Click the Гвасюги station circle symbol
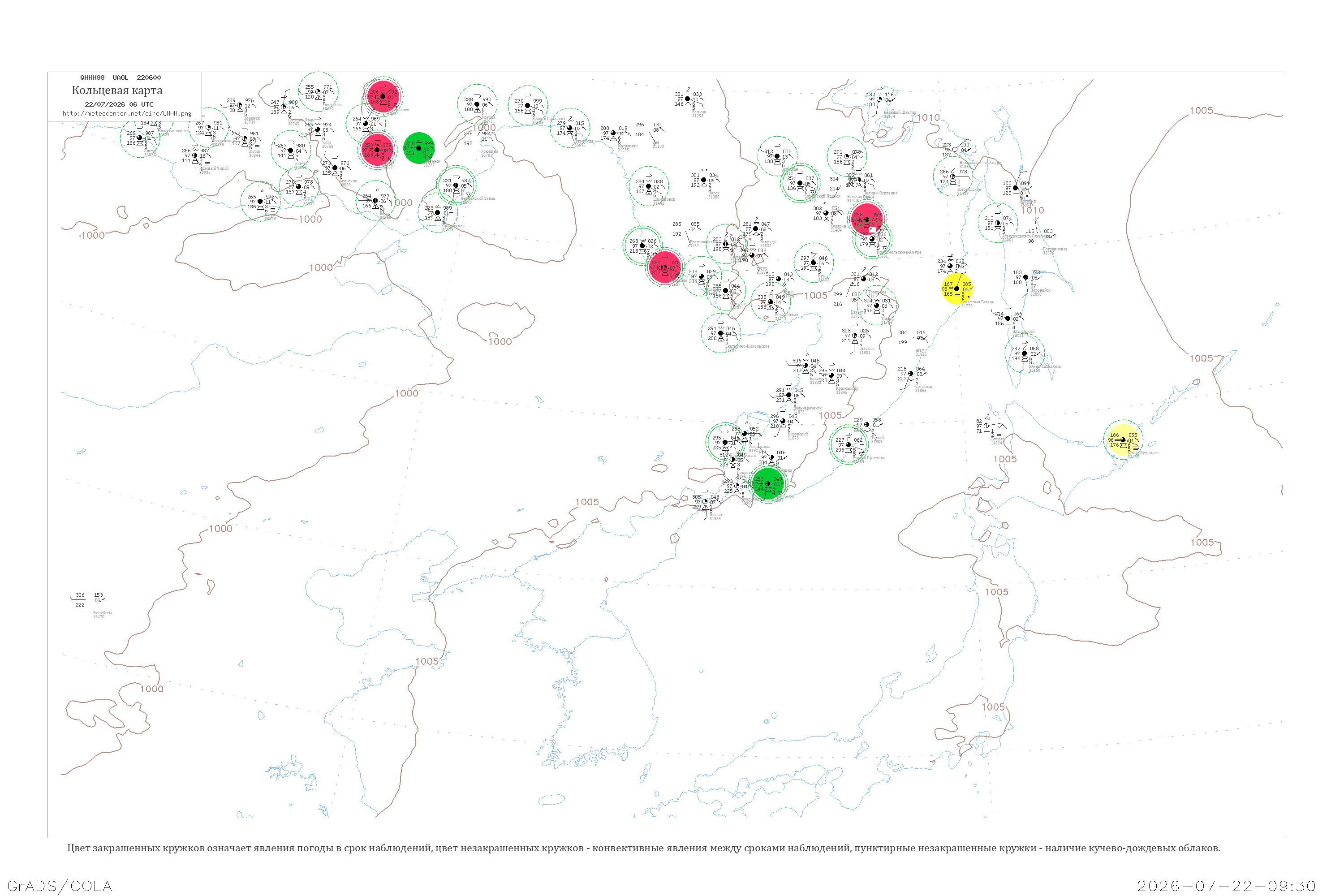The width and height of the screenshot is (1344, 896). [x=855, y=336]
